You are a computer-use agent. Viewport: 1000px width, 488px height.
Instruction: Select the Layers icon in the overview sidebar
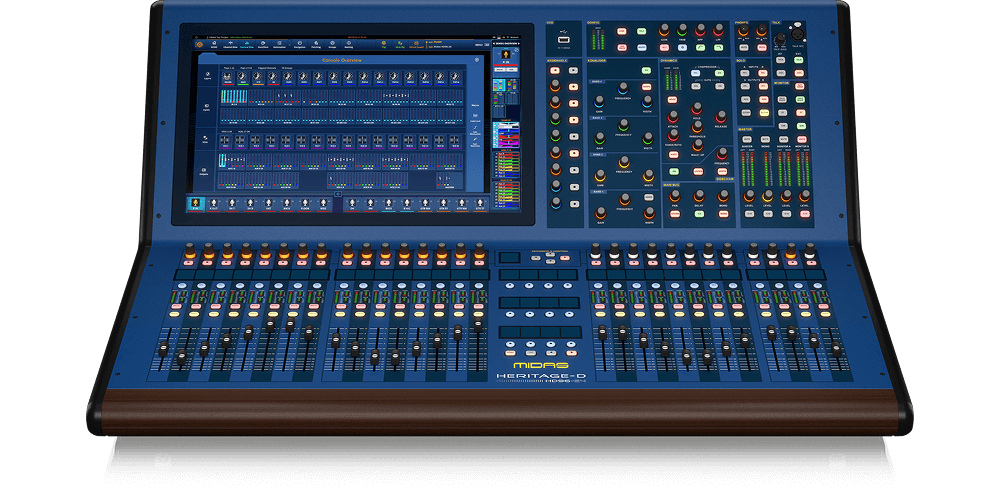[x=207, y=75]
